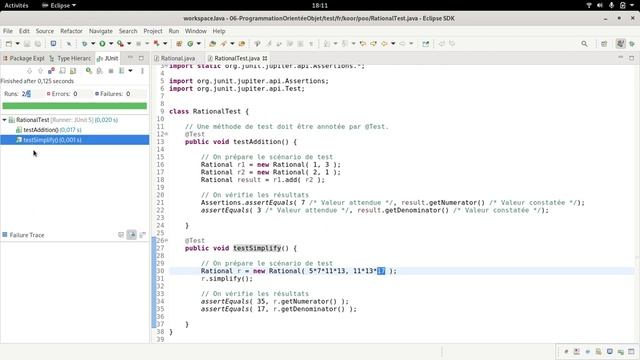Image resolution: width=640 pixels, height=360 pixels.
Task: Open the Eclipse app menu in top bar
Action: [59, 5]
